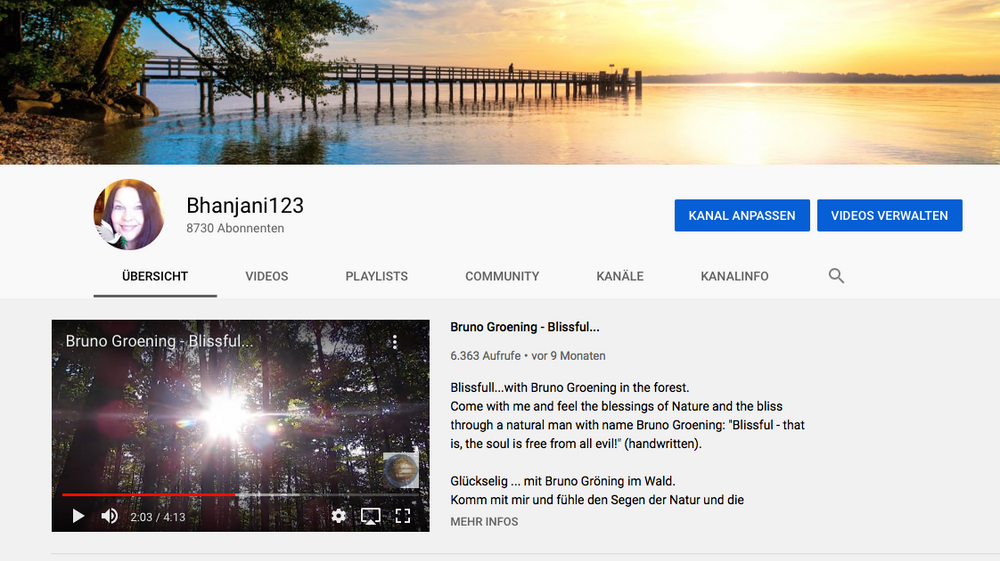Open three-dot menu on video player
The width and height of the screenshot is (1000, 561).
tap(395, 342)
